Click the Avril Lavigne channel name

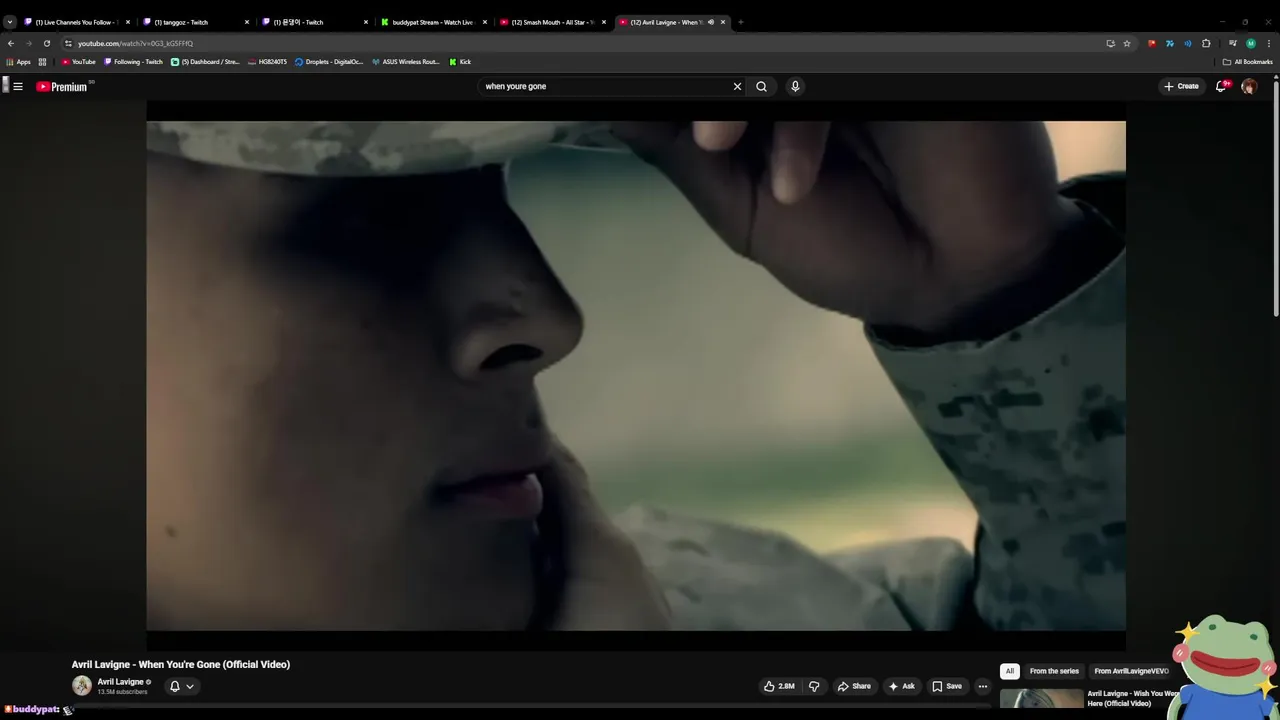pos(120,682)
